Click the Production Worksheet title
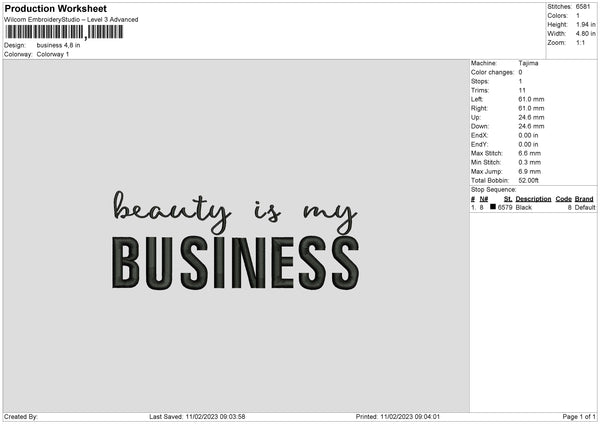 [55, 8]
